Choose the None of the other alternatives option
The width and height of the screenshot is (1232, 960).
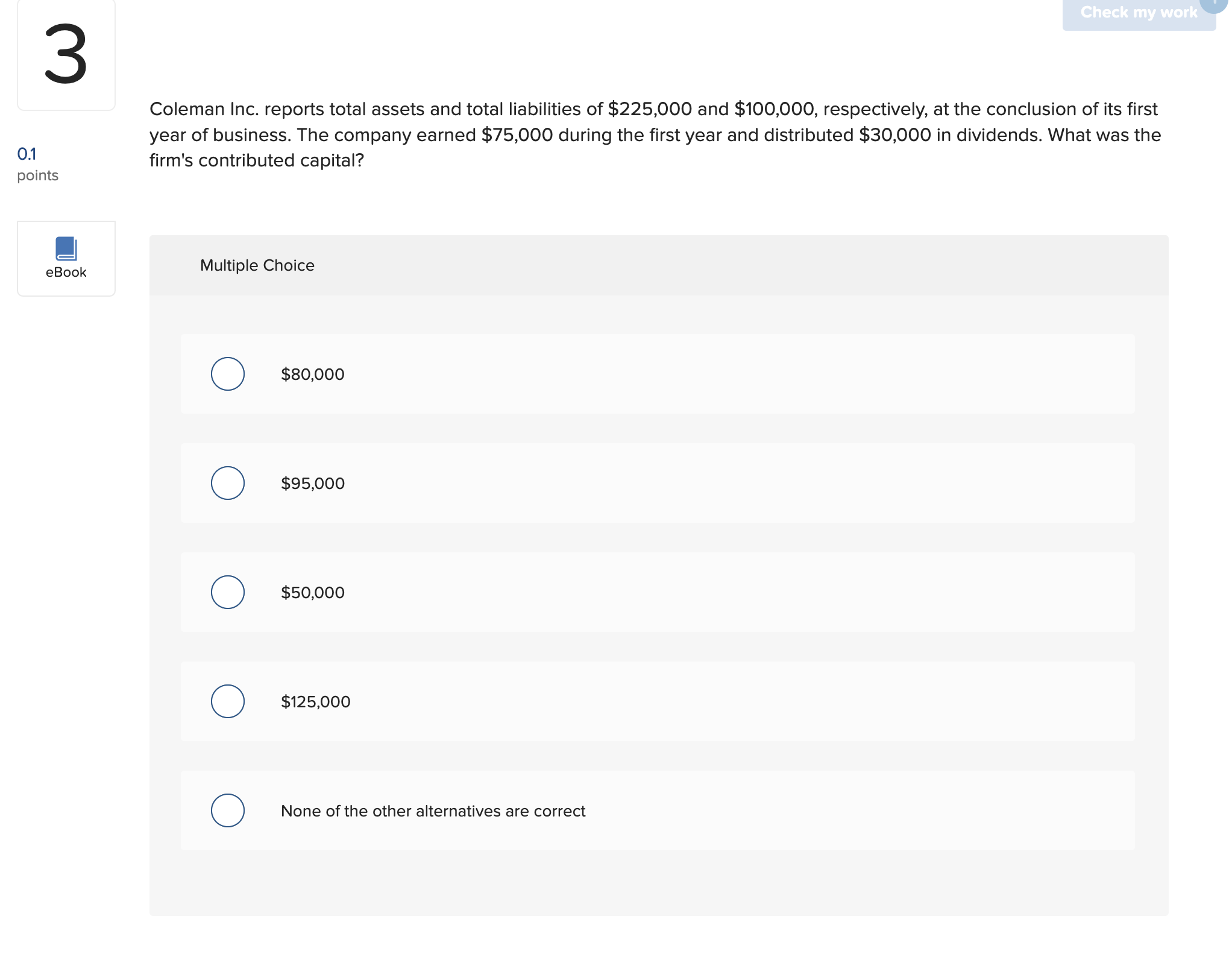tap(227, 810)
